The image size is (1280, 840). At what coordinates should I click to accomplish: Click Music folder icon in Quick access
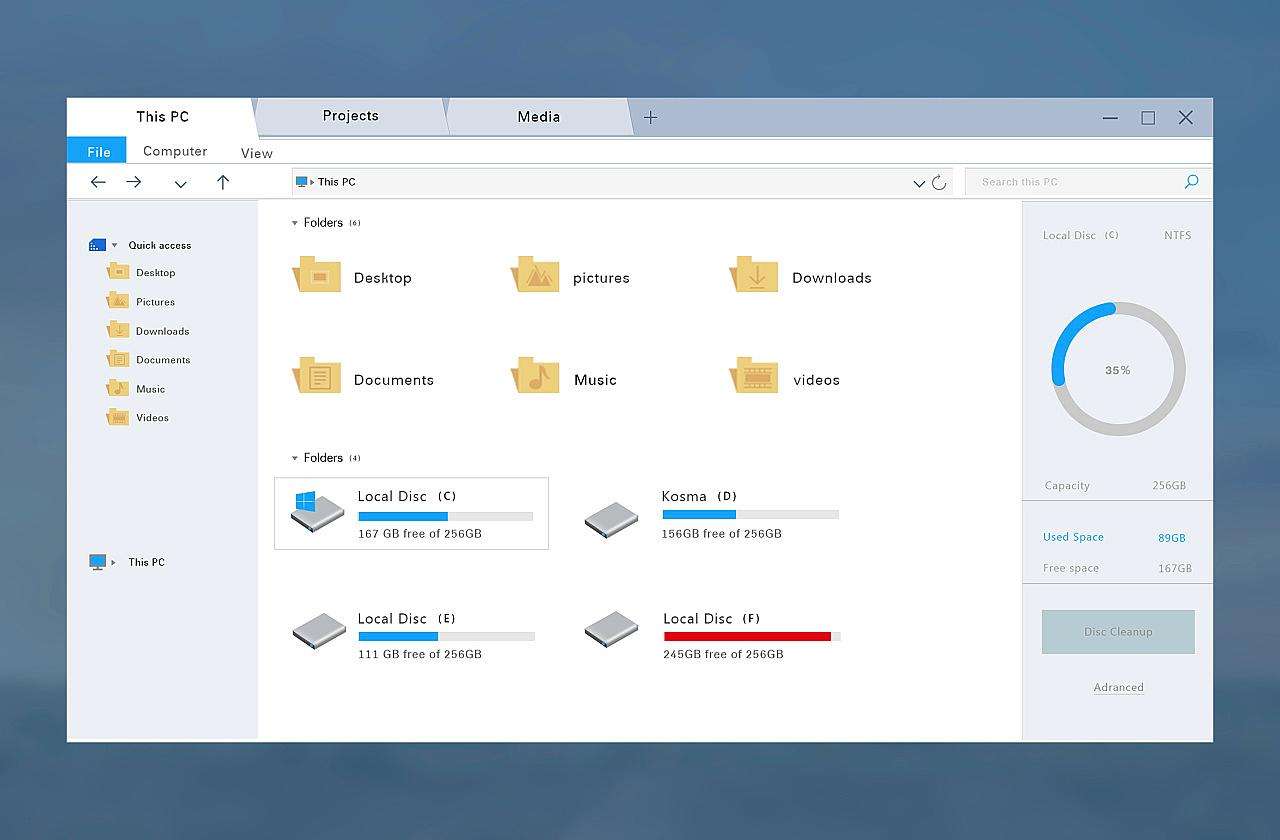click(118, 388)
